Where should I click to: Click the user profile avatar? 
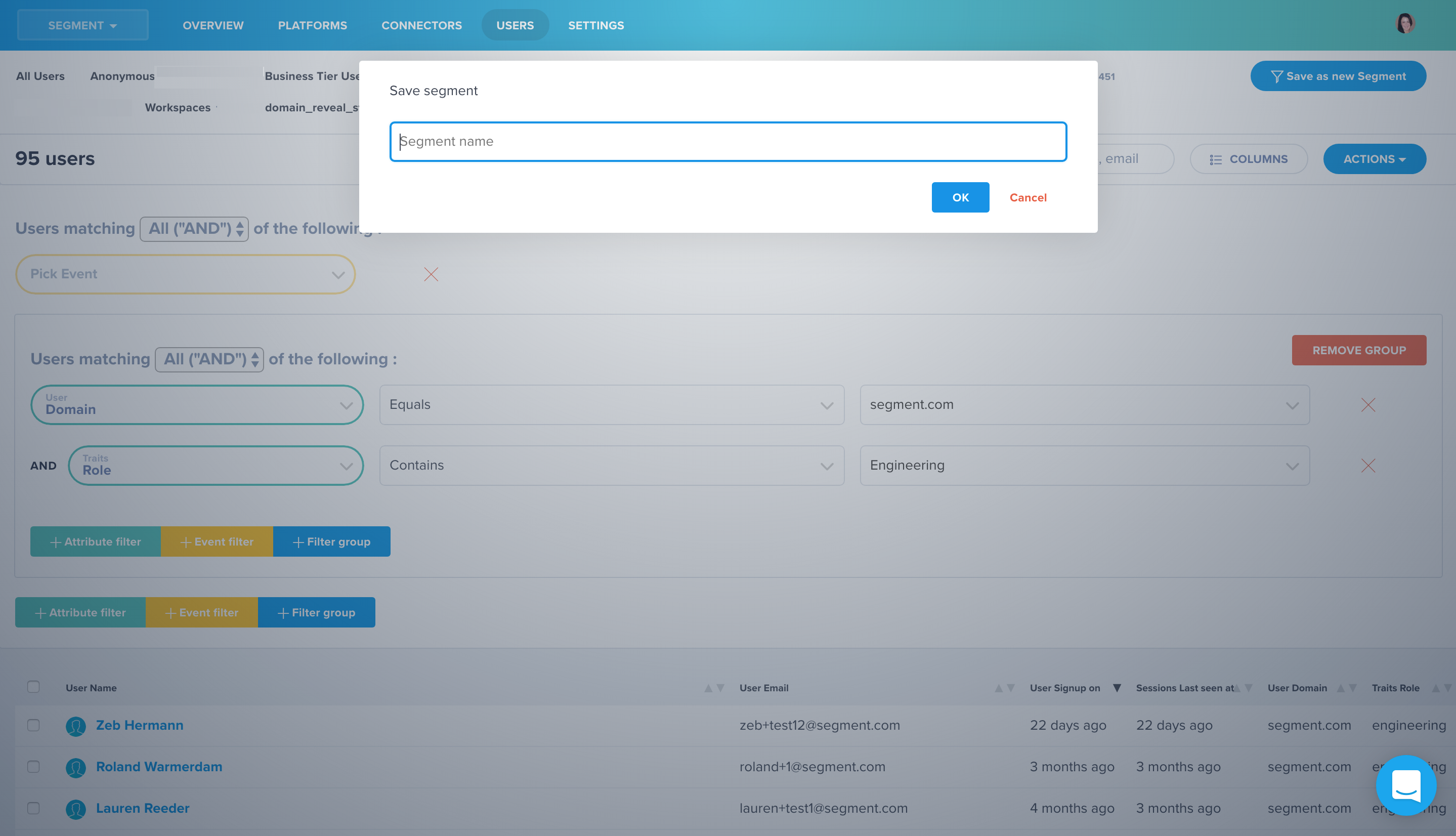1404,24
